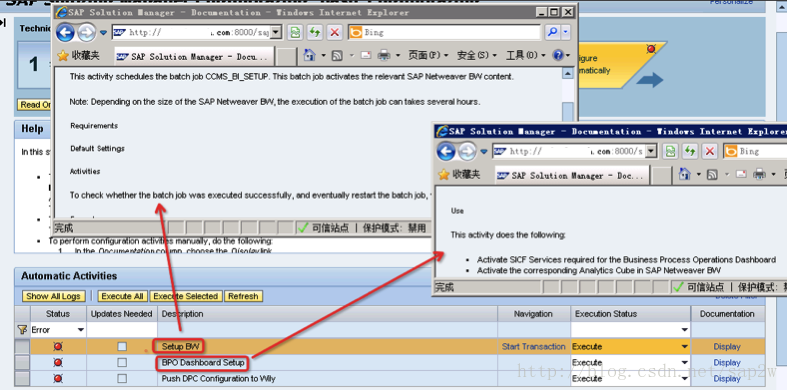
Task: Open address bar dropdown in second IE window
Action: 651,151
